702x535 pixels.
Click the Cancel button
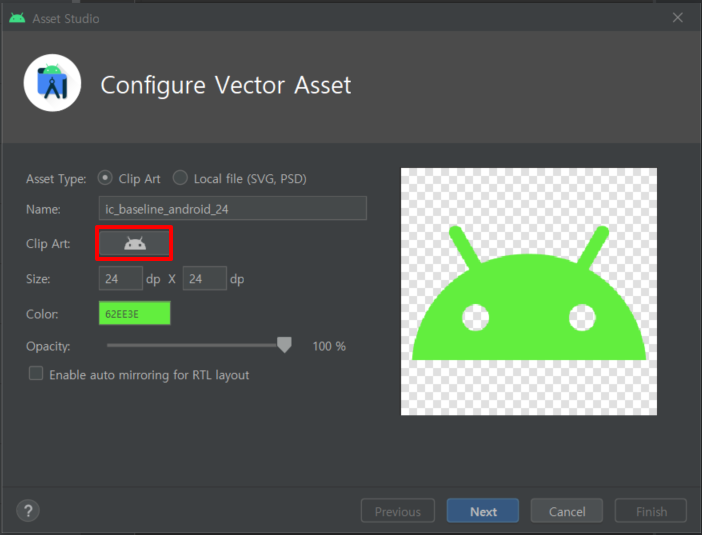pos(567,511)
